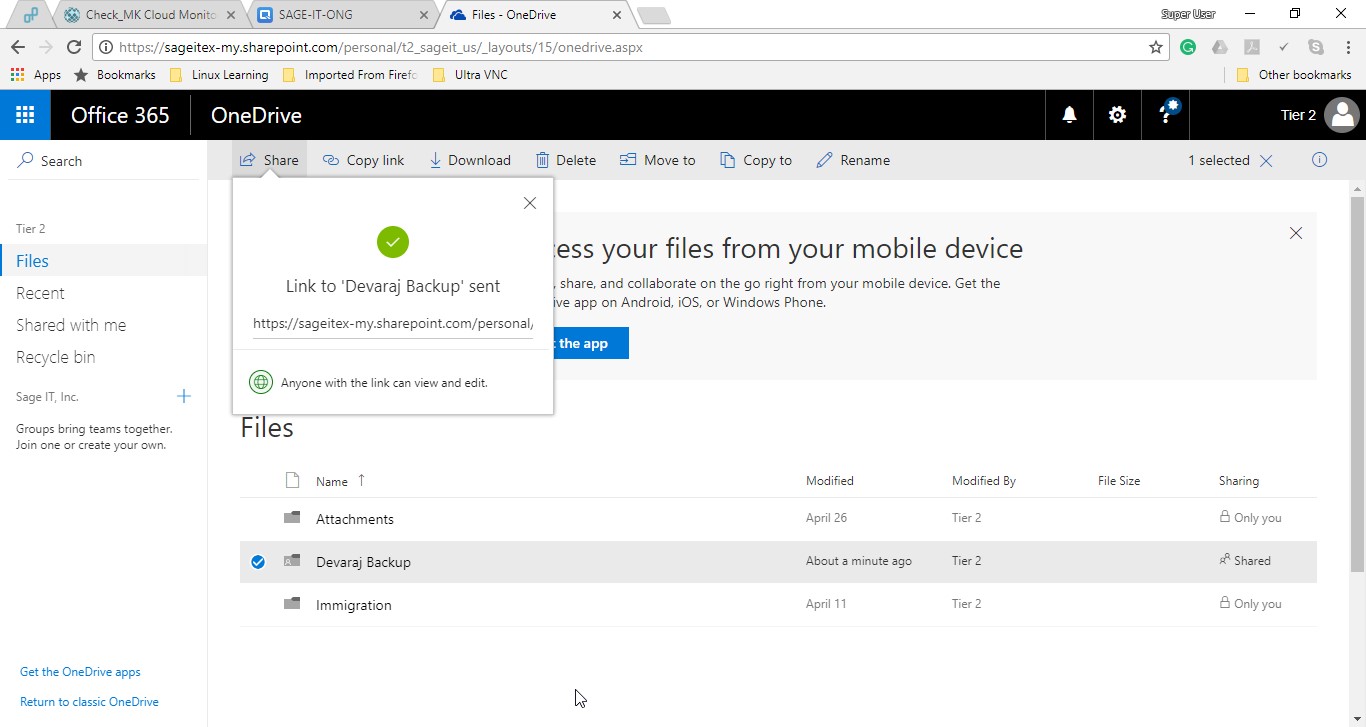Click the Tier 2 account avatar
Image resolution: width=1366 pixels, height=727 pixels.
click(x=1340, y=115)
